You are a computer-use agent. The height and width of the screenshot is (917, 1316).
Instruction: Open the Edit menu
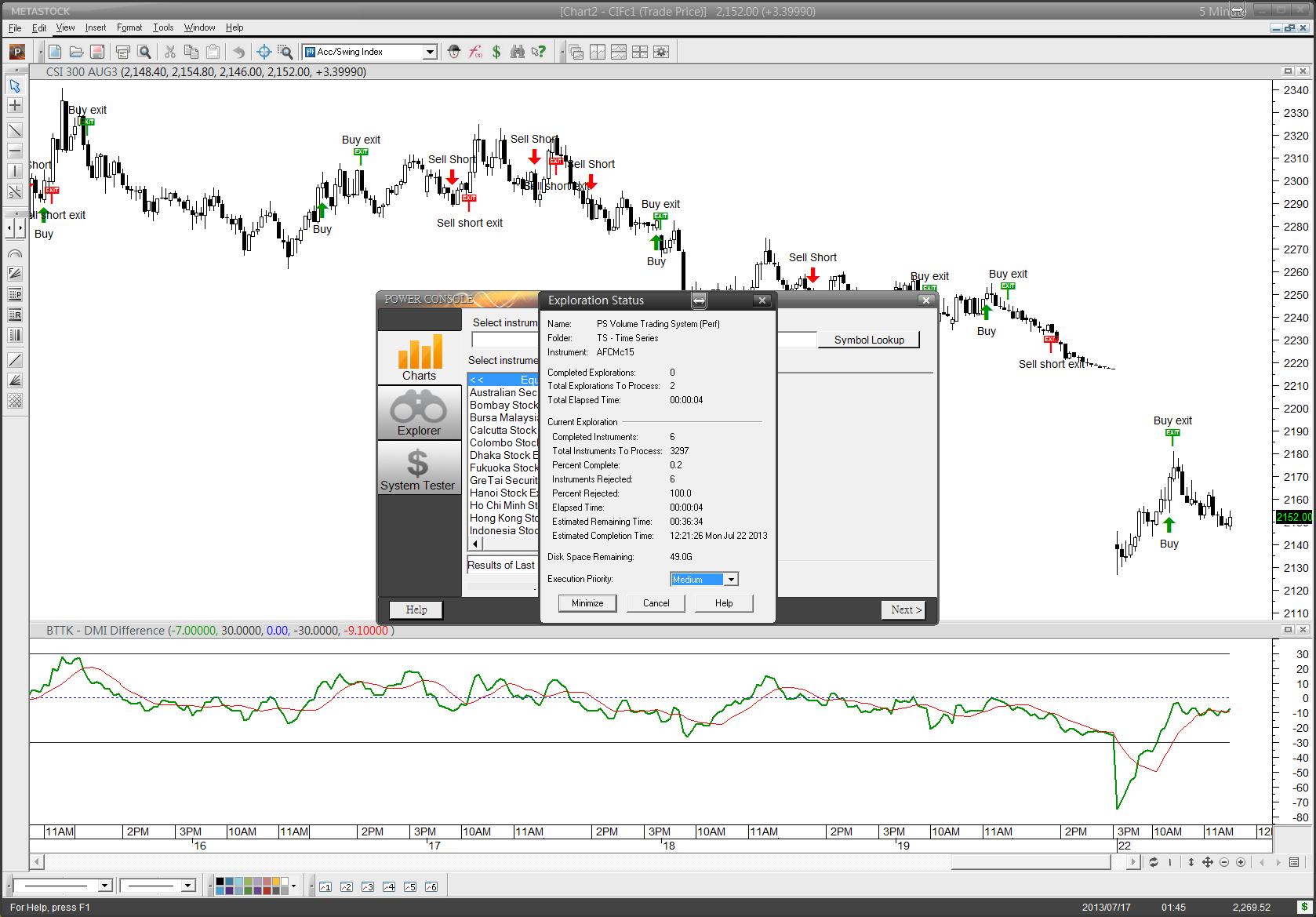[39, 27]
